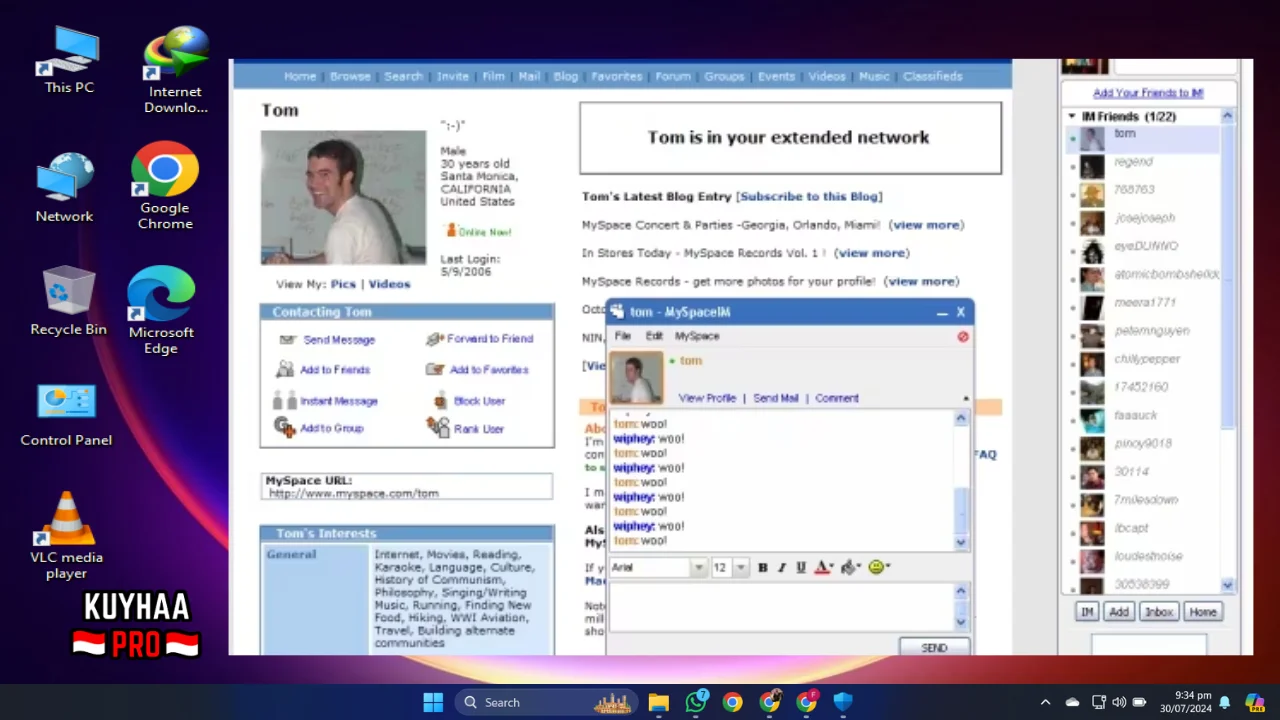The width and height of the screenshot is (1280, 720).
Task: Click the Add to Group icon
Action: coord(285,428)
